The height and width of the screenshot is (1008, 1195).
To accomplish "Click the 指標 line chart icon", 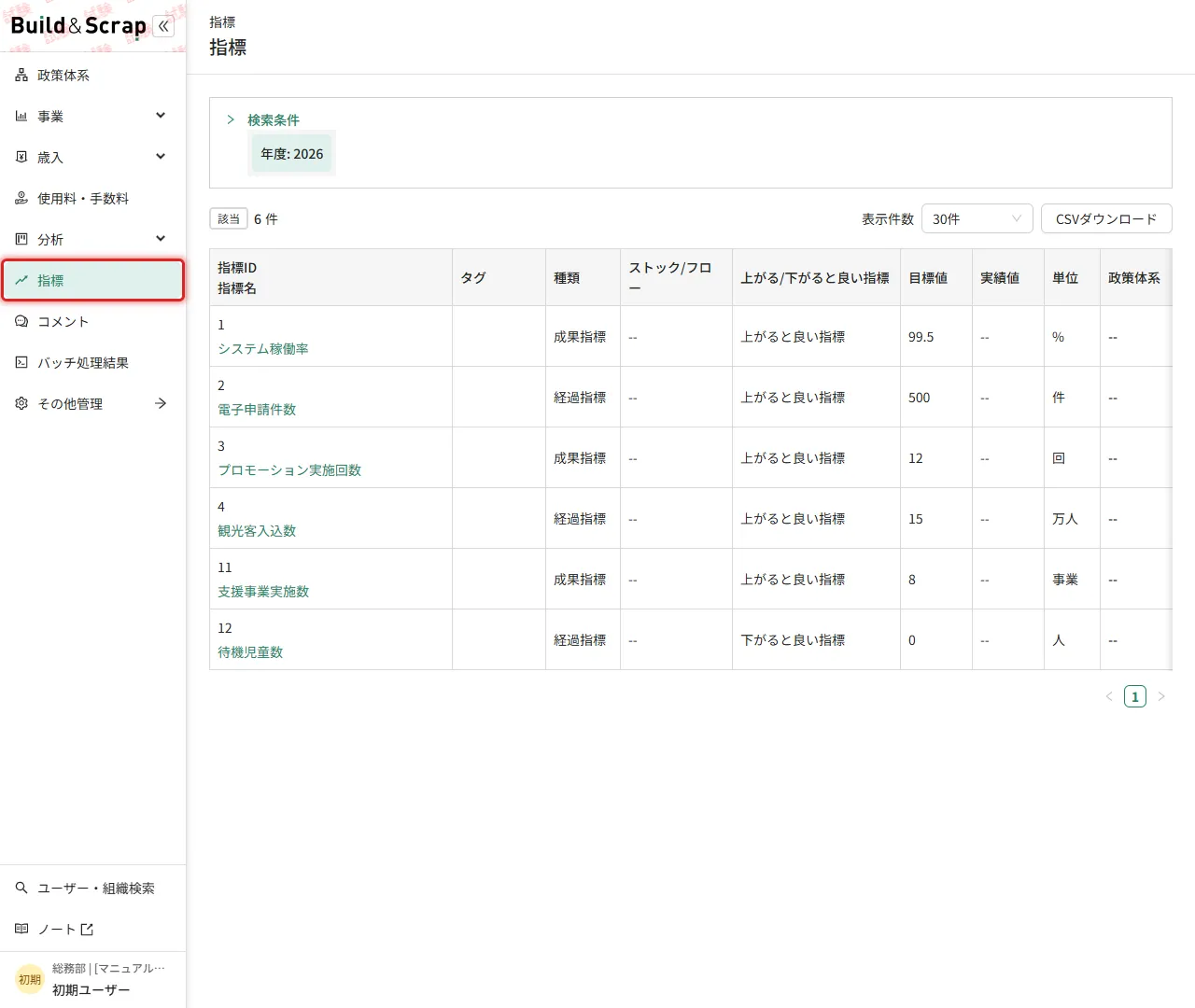I will pyautogui.click(x=21, y=281).
